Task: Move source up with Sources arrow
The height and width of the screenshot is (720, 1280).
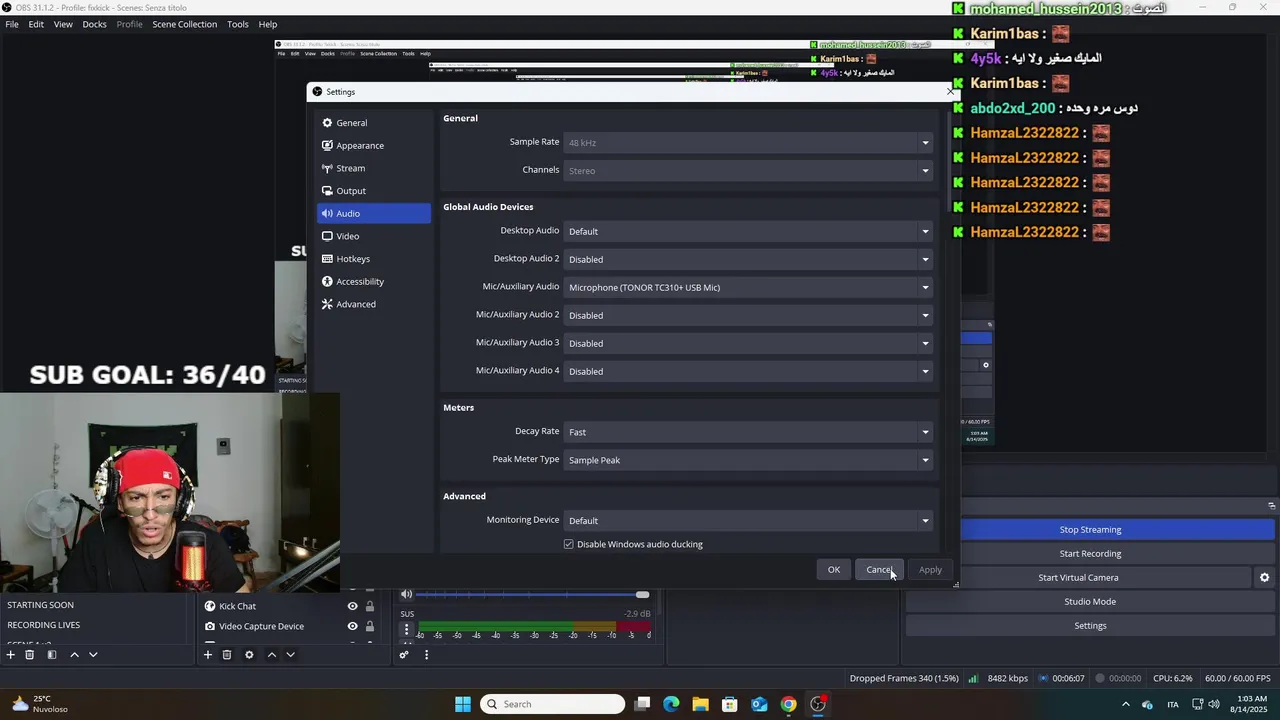Action: (x=271, y=655)
